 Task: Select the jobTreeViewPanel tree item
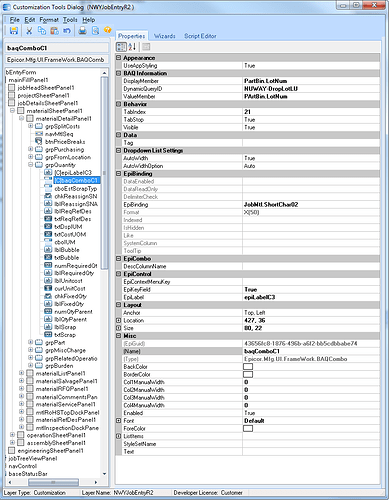tap(33, 458)
